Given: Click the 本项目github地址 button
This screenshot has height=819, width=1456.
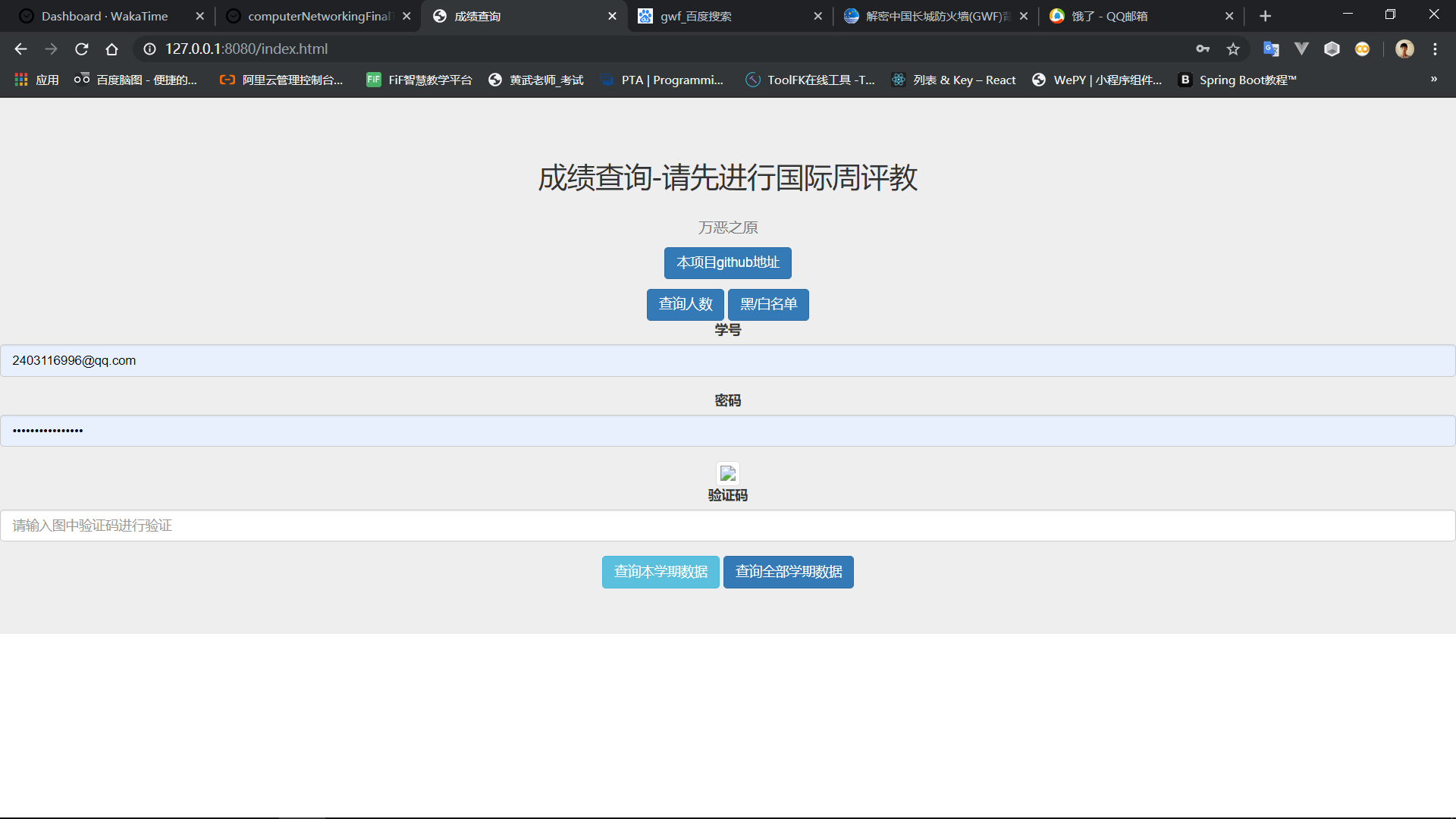Looking at the screenshot, I should [x=728, y=263].
